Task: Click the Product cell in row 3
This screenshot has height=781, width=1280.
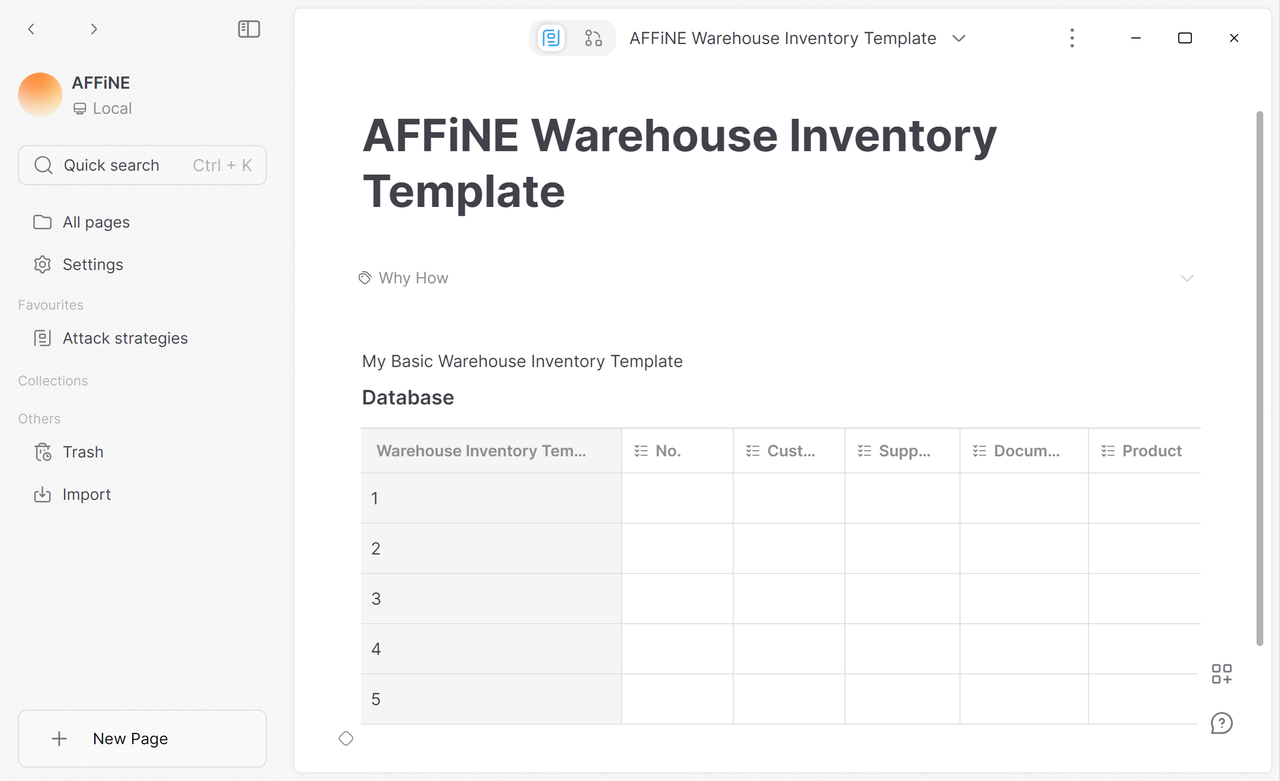Action: [1144, 599]
